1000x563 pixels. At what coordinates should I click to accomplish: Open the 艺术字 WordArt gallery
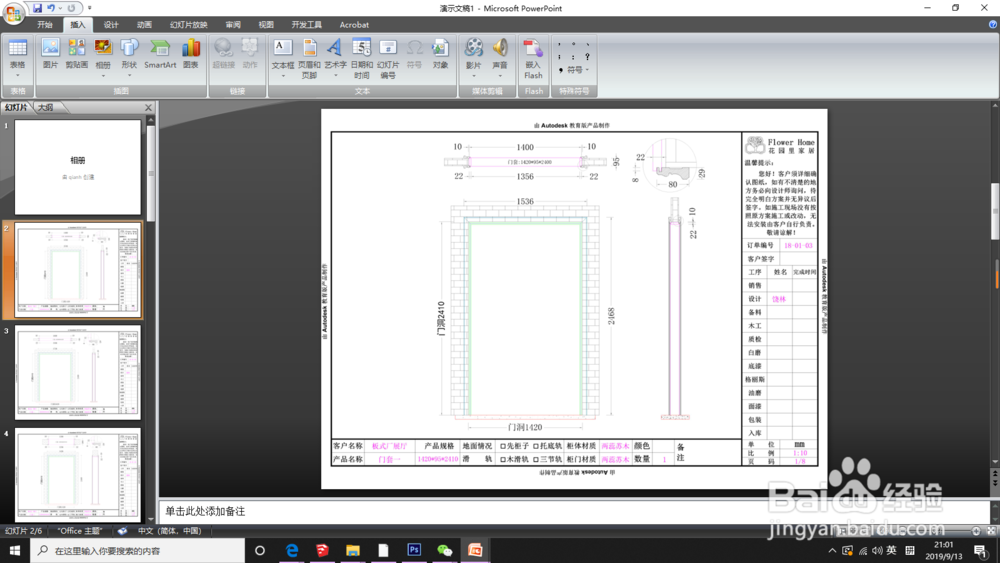[x=335, y=57]
